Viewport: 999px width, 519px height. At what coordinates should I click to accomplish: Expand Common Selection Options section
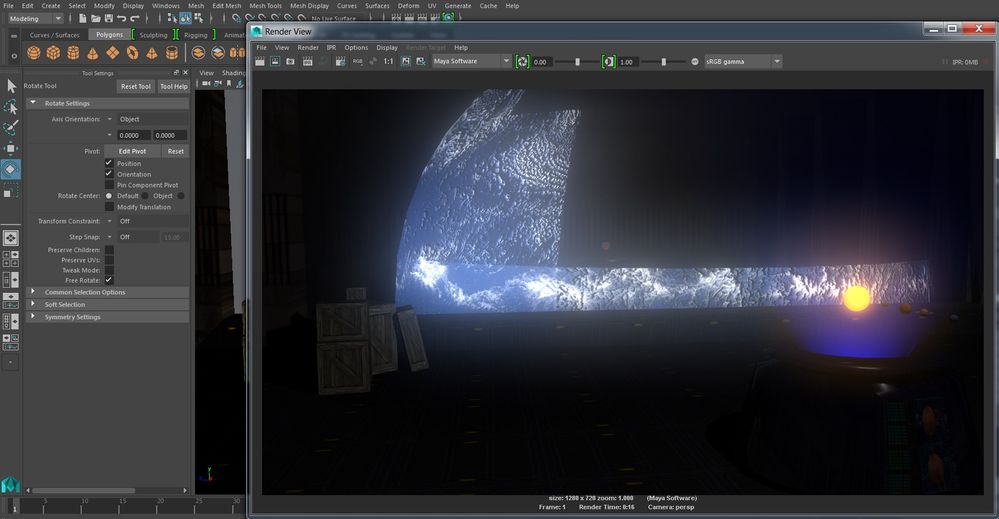107,292
